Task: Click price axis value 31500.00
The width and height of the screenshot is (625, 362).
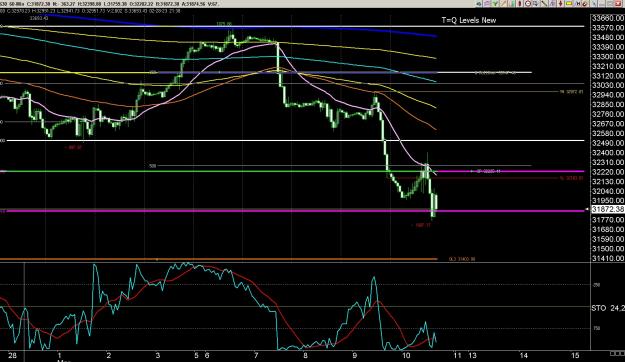Action: (x=608, y=248)
